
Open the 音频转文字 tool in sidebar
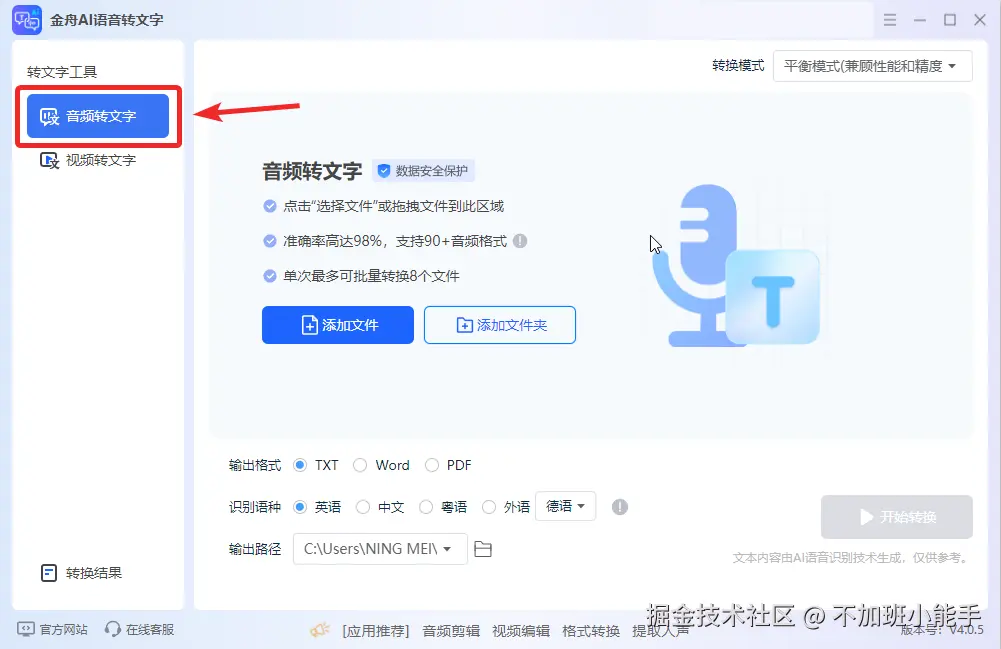tap(98, 116)
